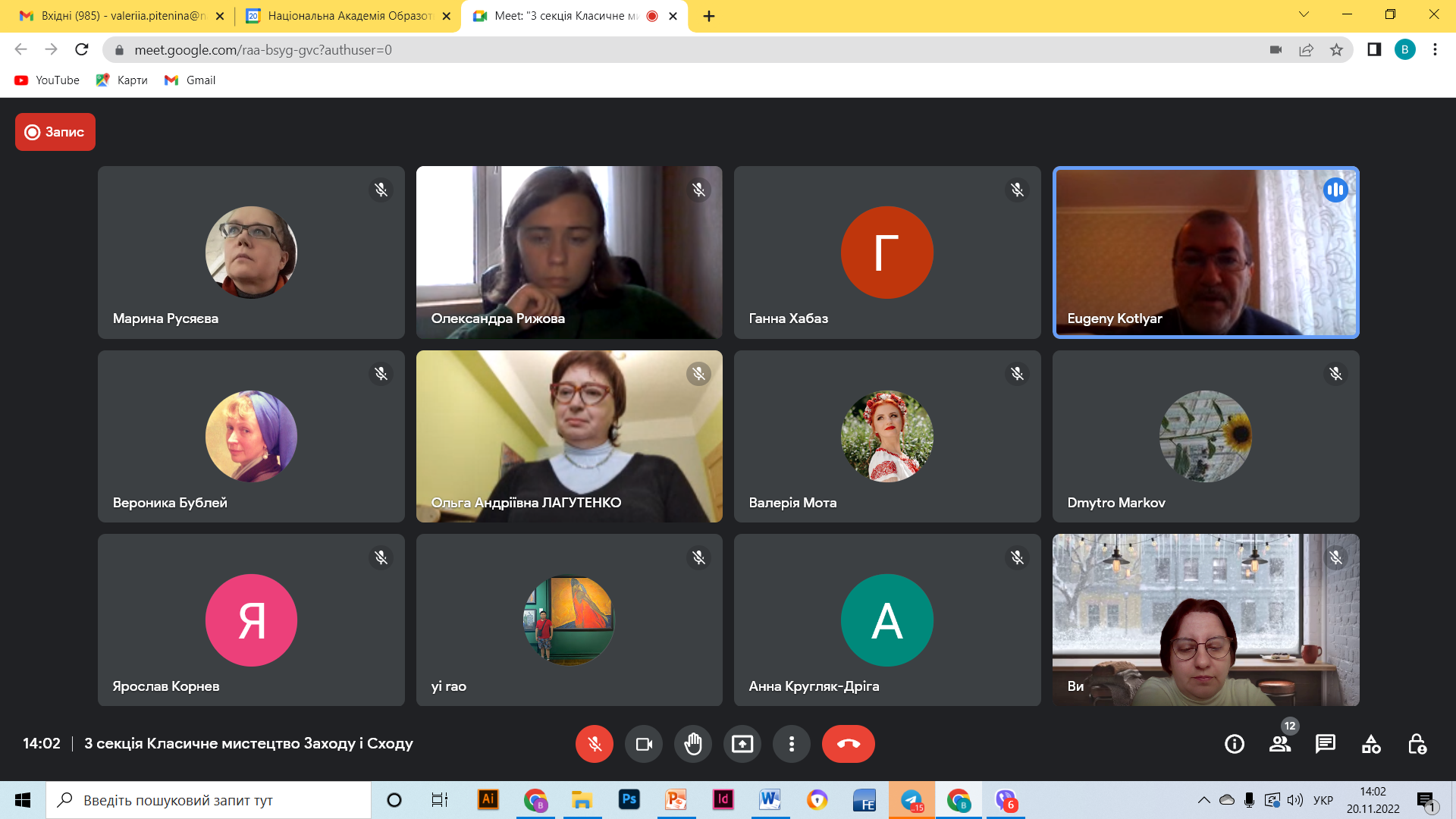1456x819 pixels.
Task: Toggle the camera on or off
Action: [x=644, y=744]
